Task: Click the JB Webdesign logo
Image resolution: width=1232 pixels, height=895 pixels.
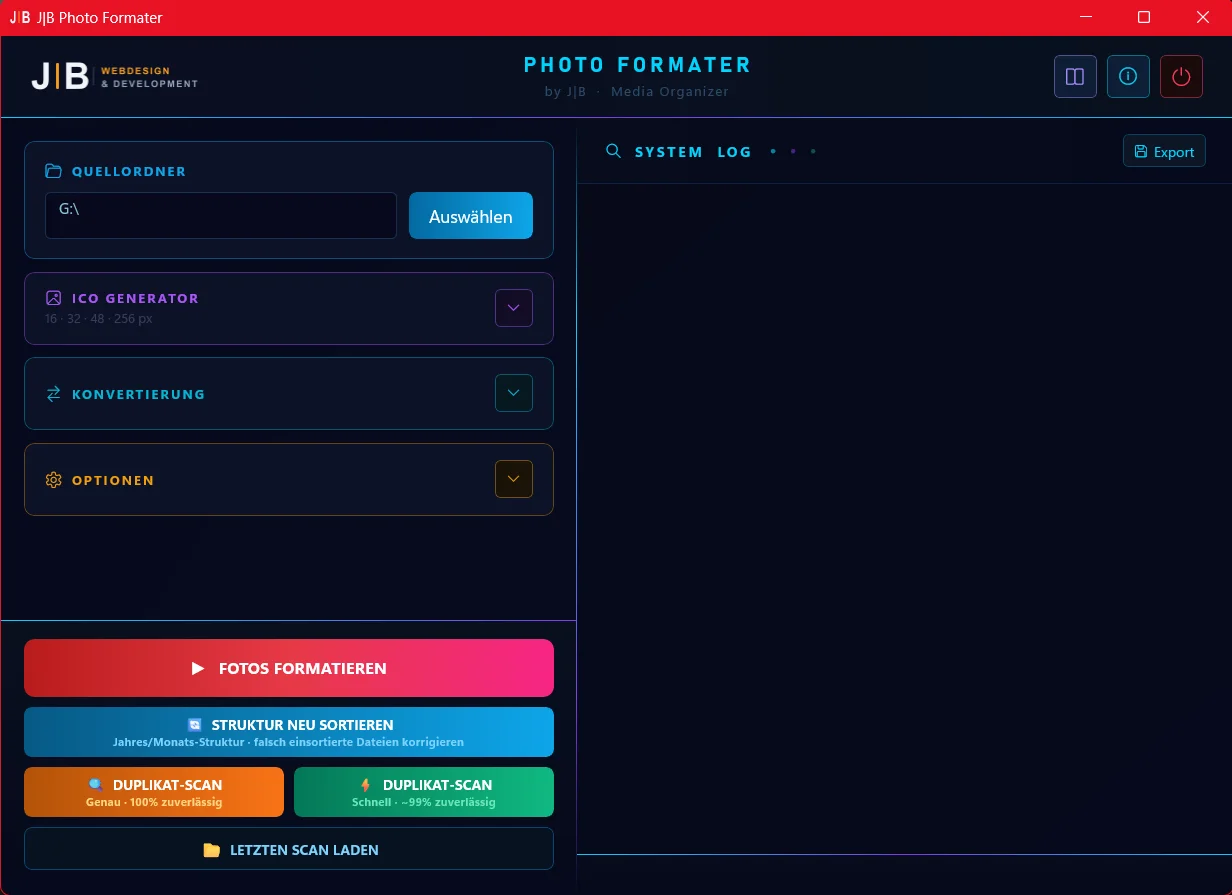Action: 114,76
